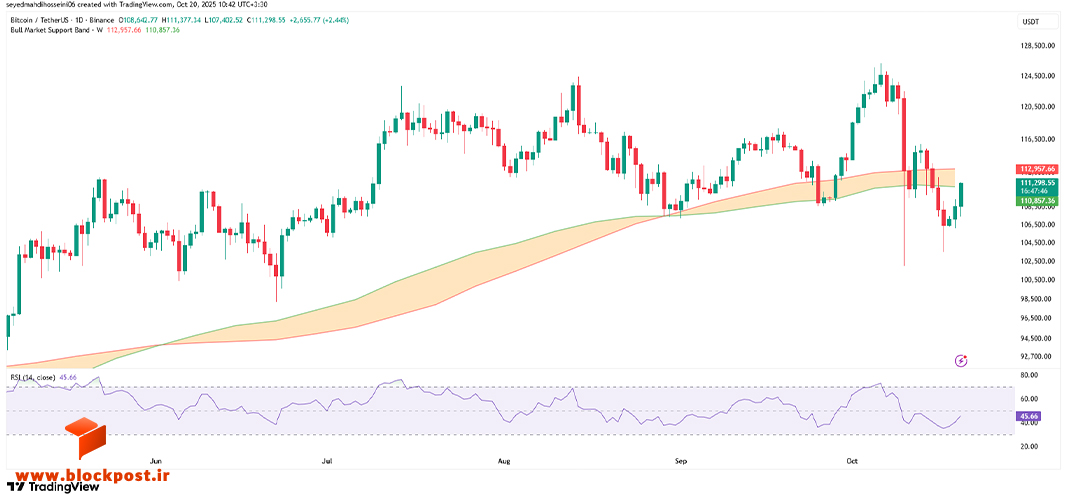Click the Sep label on time axis

[x=681, y=461]
